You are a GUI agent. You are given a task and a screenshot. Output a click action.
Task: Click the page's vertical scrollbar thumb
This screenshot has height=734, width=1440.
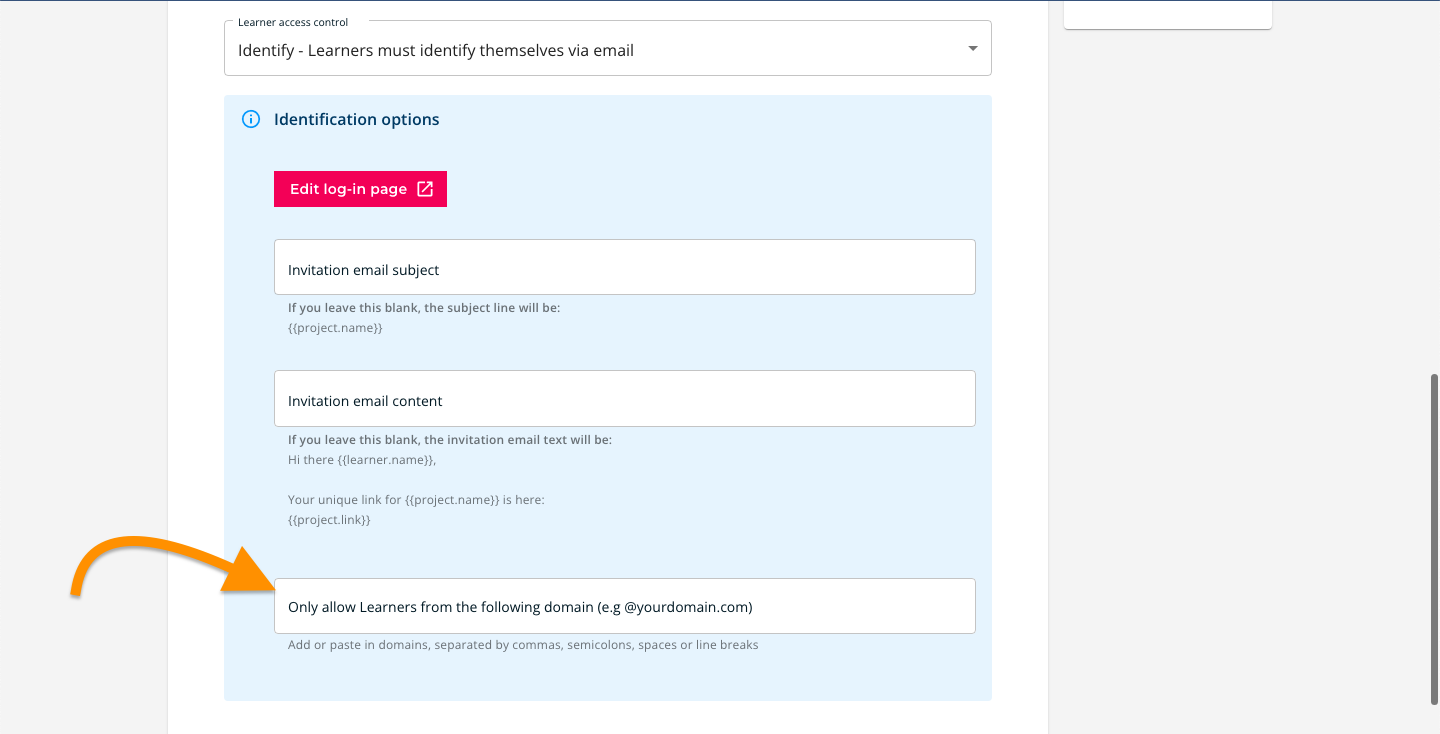(x=1434, y=540)
